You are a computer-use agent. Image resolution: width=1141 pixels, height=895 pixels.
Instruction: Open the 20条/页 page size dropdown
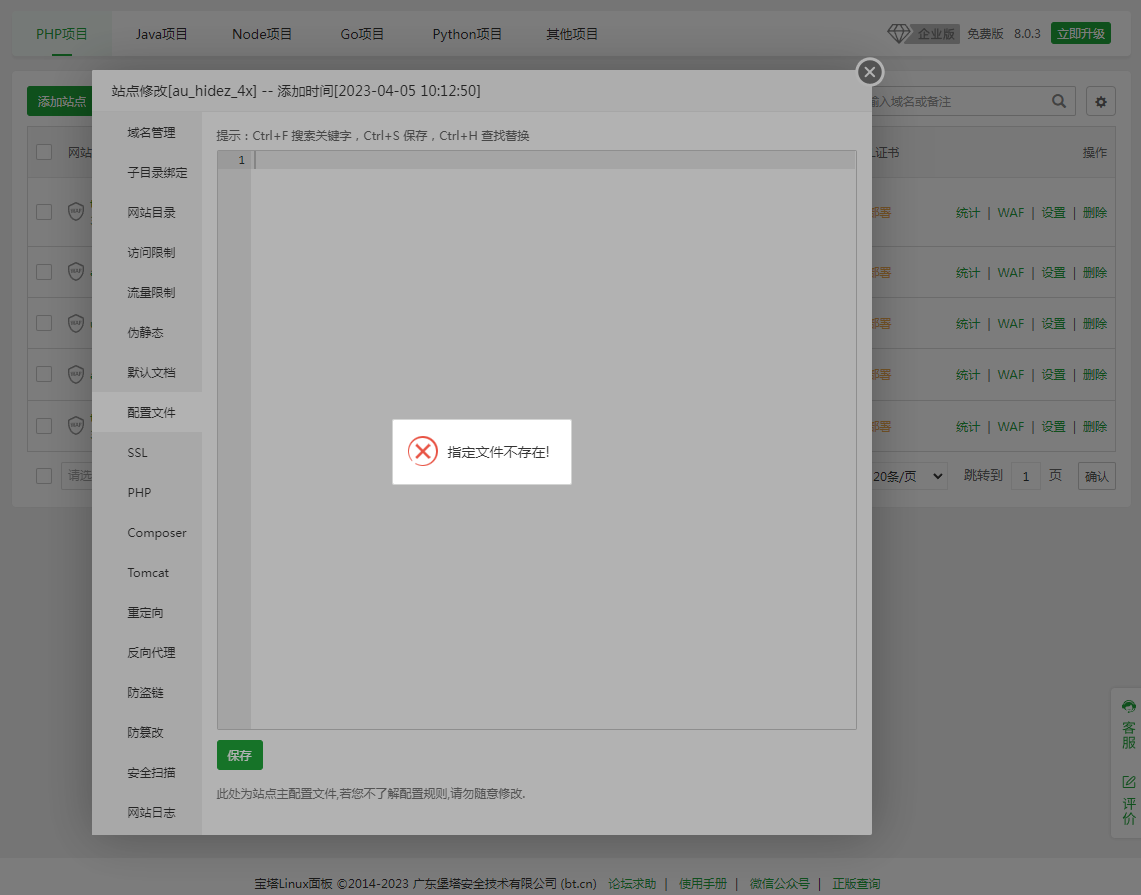click(909, 476)
